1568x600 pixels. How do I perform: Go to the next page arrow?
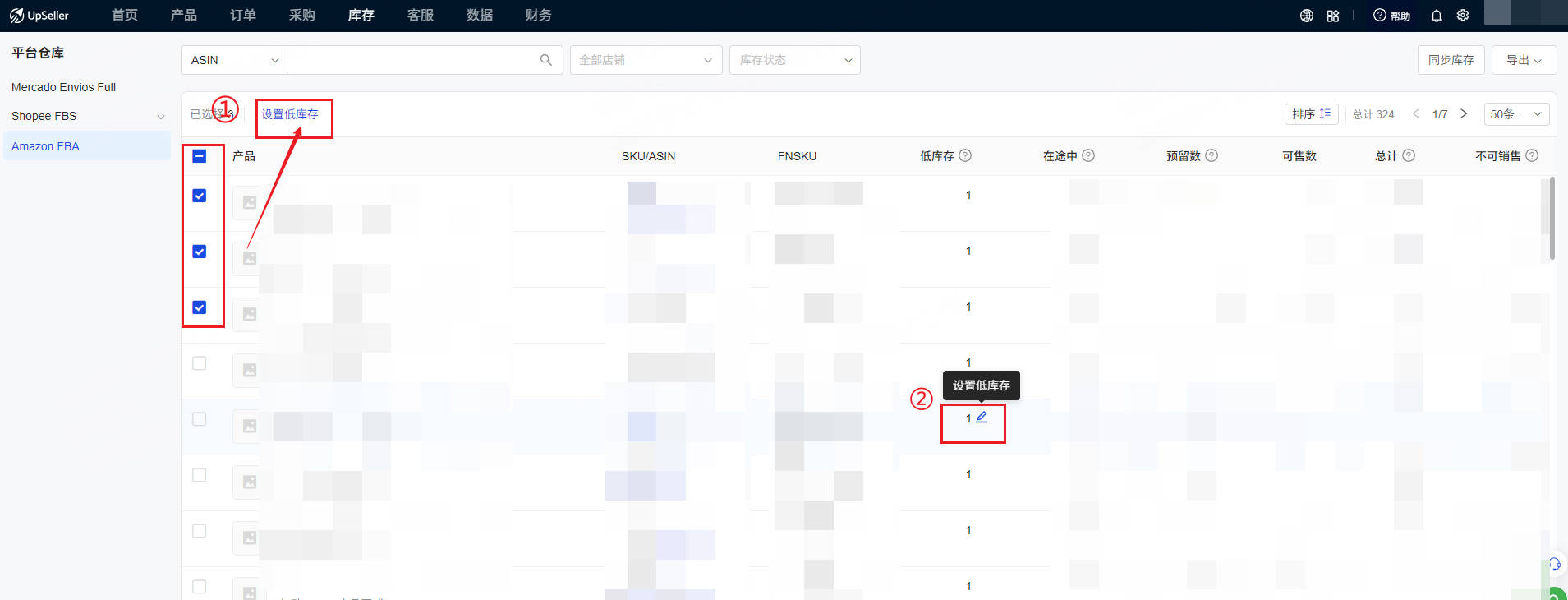tap(1464, 114)
